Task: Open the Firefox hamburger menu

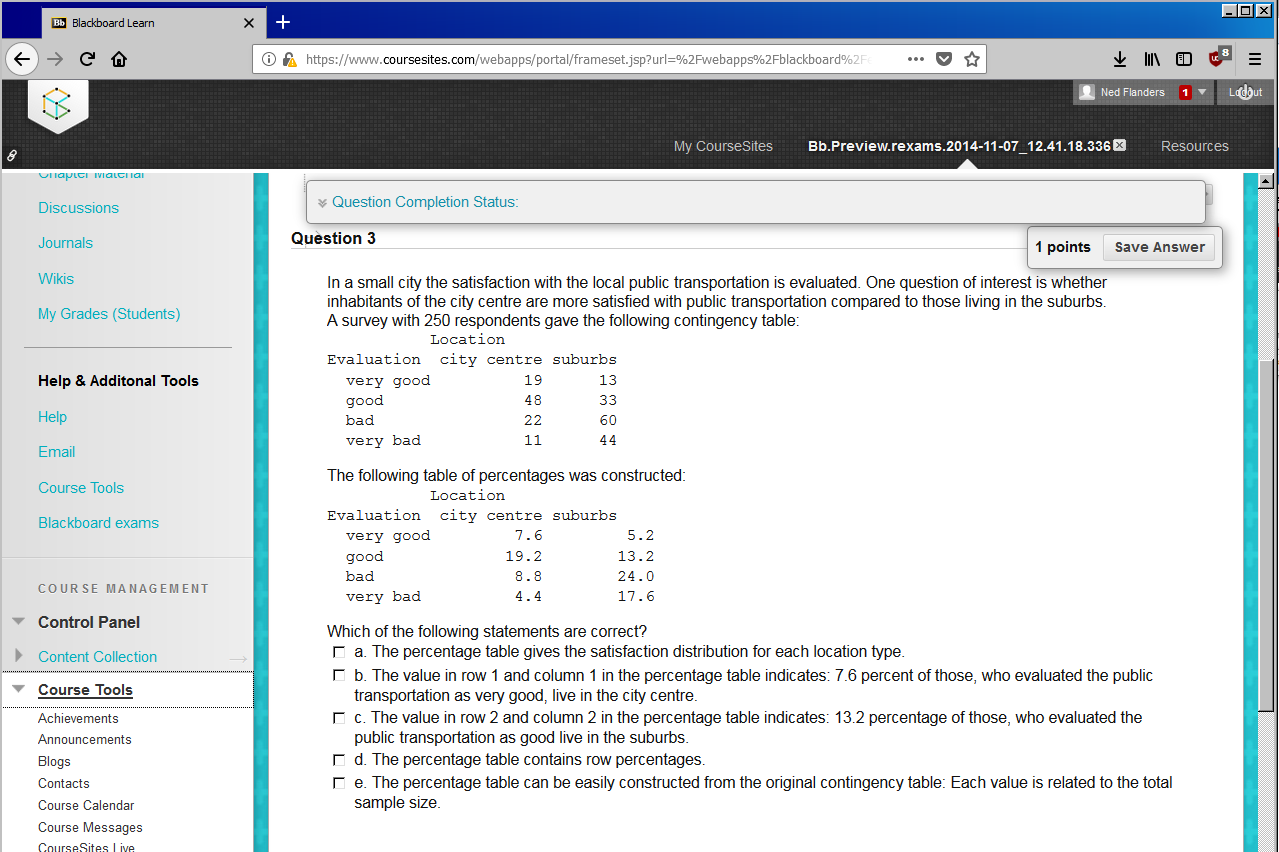Action: coord(1255,59)
